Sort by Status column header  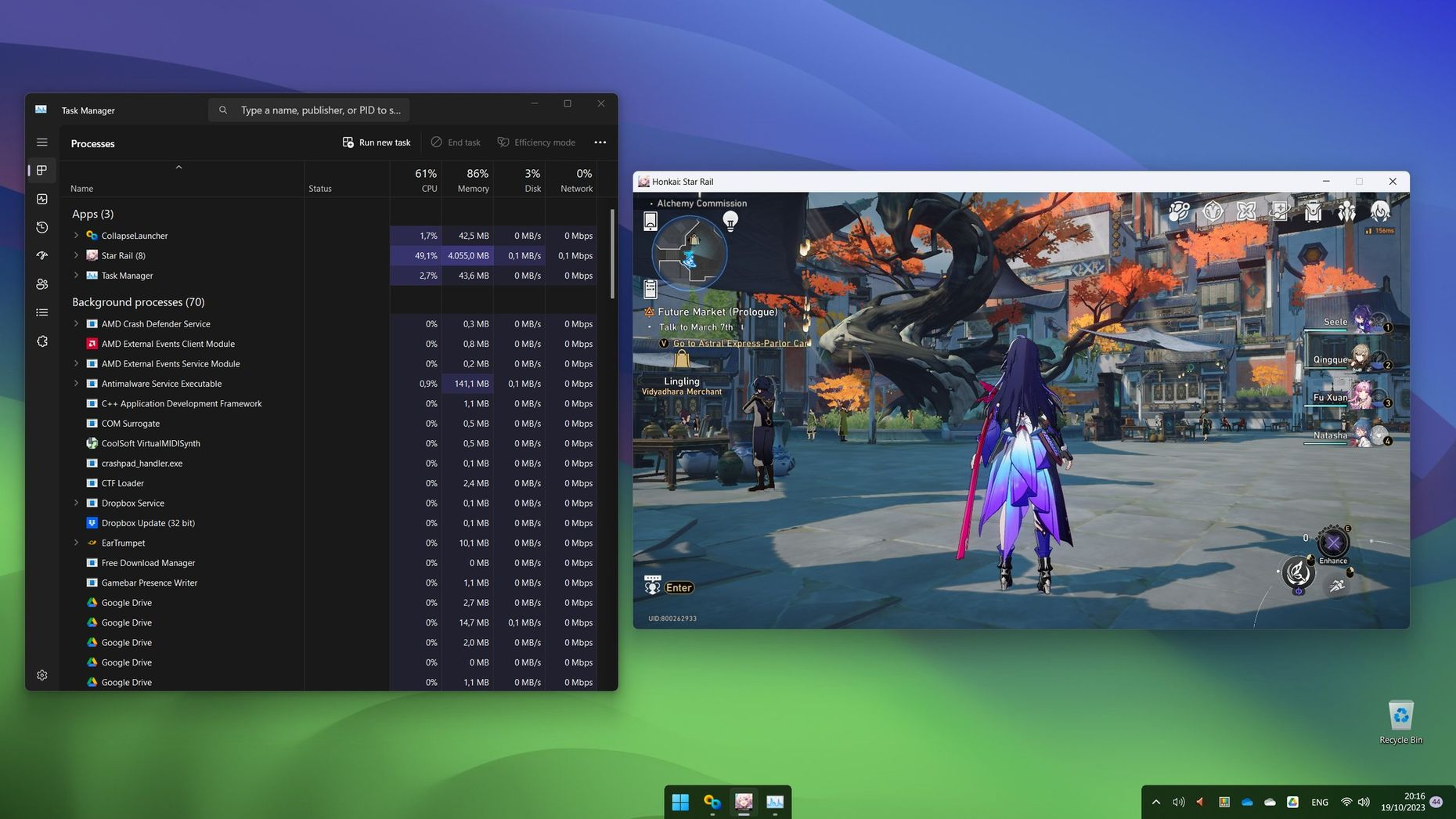point(348,179)
